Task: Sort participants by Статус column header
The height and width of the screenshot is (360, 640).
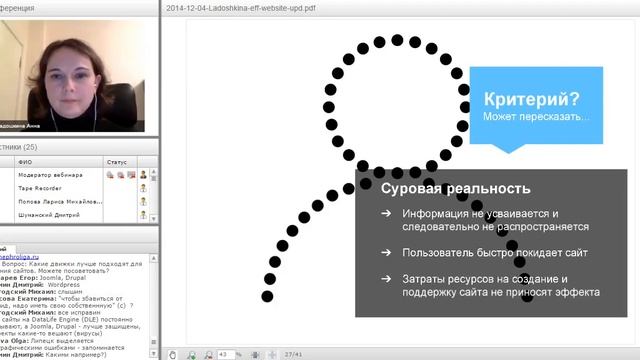Action: click(120, 162)
